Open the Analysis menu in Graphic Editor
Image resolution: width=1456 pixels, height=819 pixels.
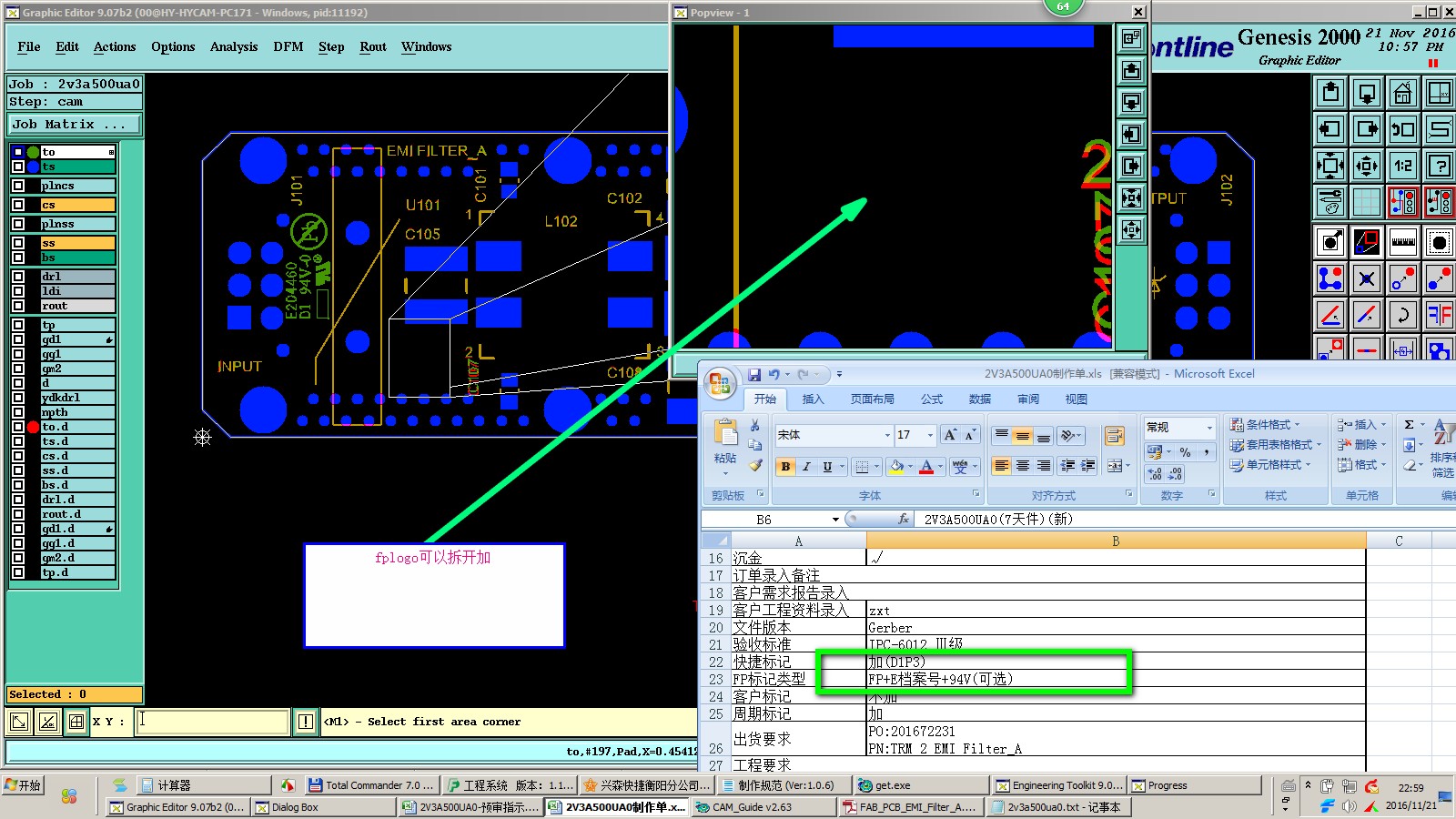tap(234, 47)
